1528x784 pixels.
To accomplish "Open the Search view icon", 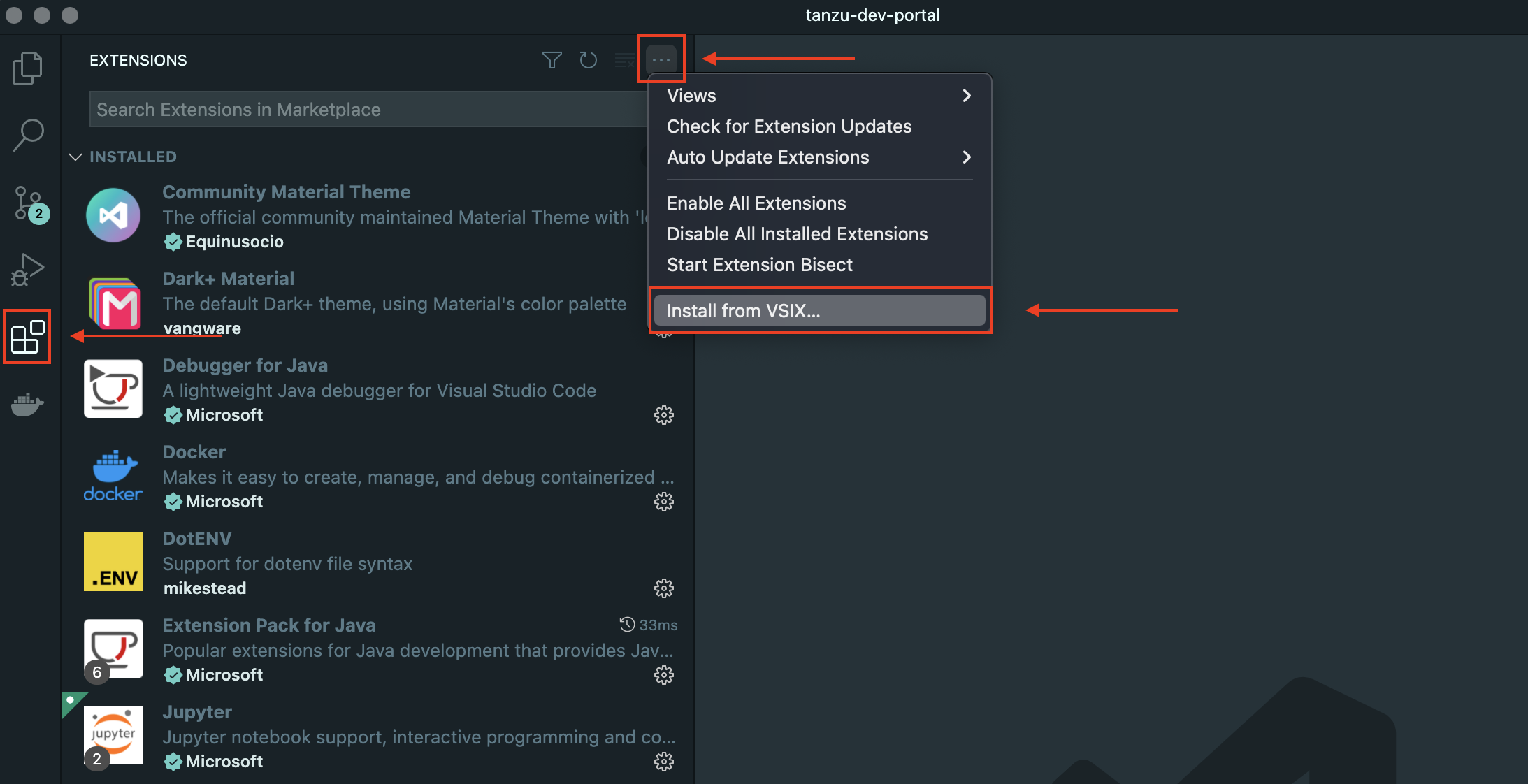I will tap(28, 134).
